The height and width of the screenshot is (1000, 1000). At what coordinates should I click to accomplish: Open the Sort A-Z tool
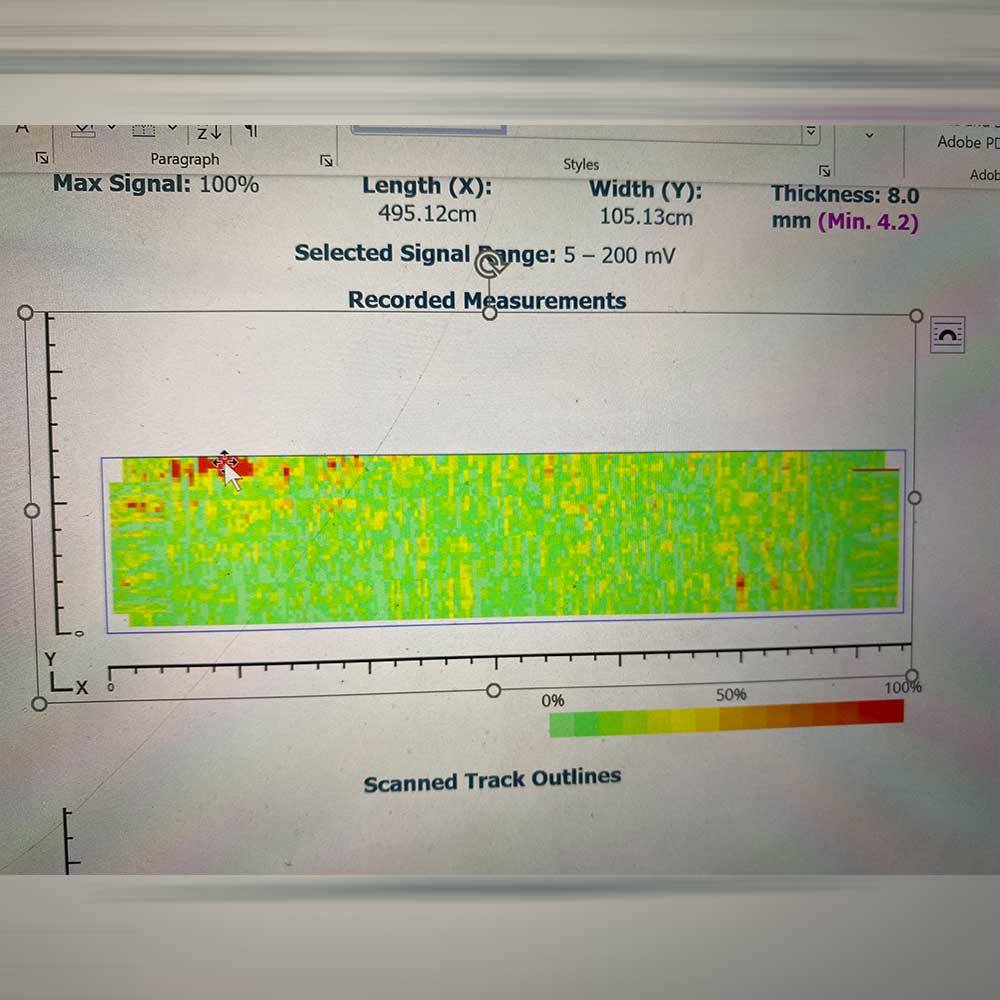209,133
